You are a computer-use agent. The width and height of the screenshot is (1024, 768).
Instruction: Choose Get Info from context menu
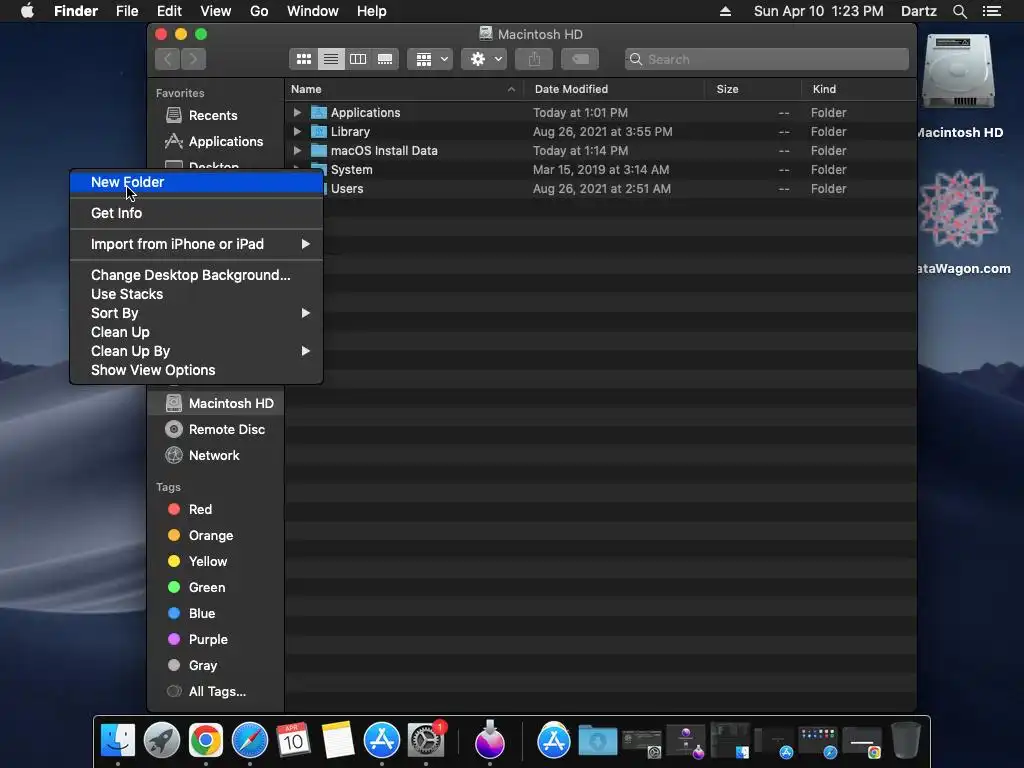197,214
